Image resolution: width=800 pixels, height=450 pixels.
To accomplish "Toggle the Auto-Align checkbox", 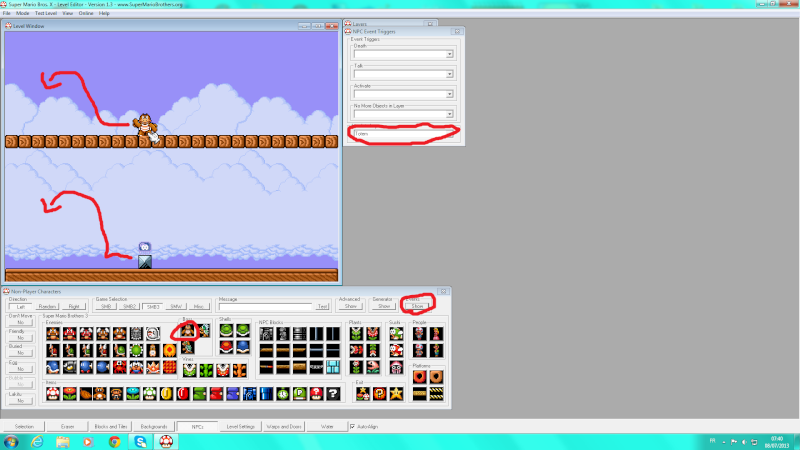I will coord(353,427).
